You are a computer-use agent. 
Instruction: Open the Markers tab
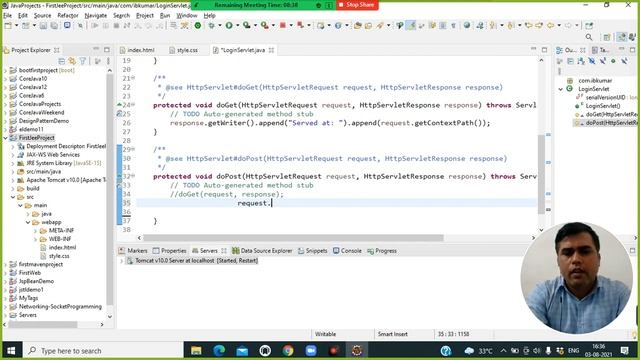tap(133, 251)
